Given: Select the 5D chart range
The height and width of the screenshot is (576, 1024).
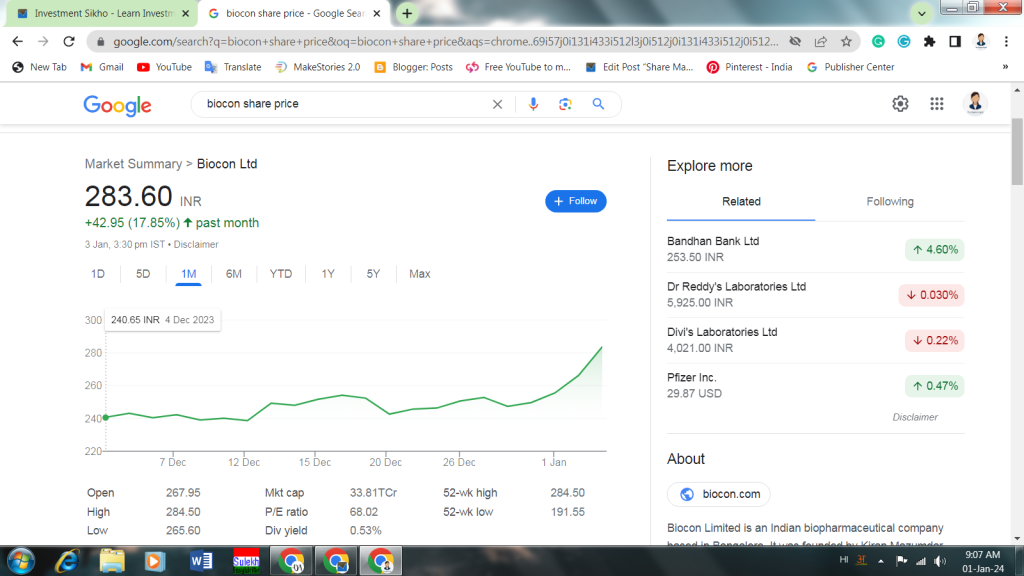Looking at the screenshot, I should coord(143,274).
